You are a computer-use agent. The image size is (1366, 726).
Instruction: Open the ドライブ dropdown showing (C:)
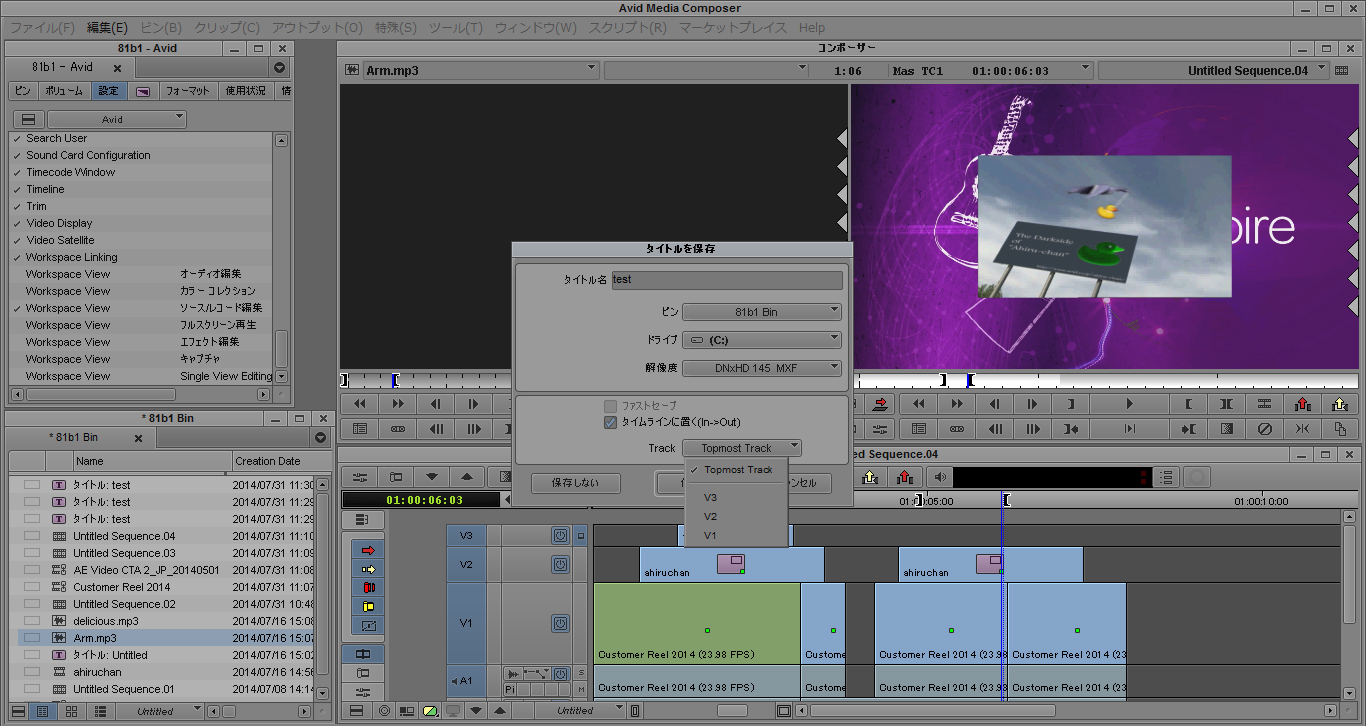coord(762,340)
